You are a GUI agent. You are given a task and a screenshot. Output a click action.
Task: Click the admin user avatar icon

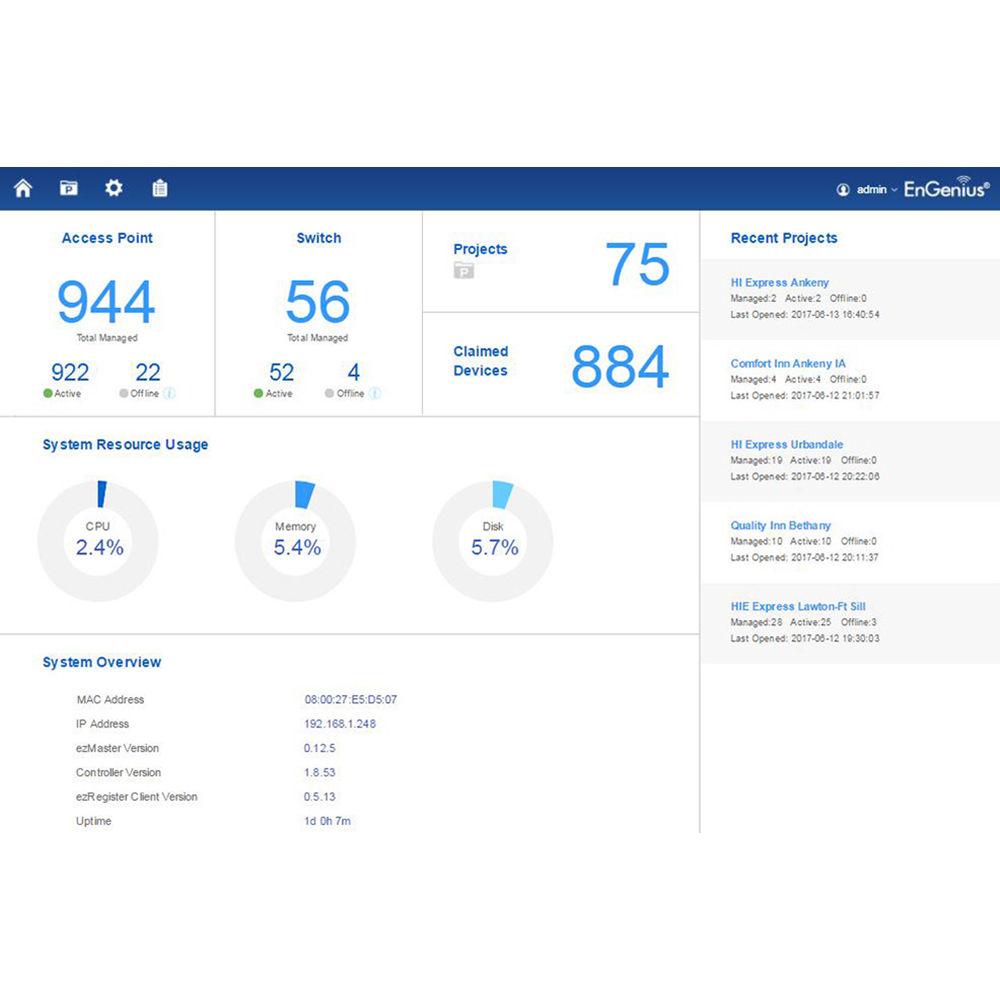[843, 189]
